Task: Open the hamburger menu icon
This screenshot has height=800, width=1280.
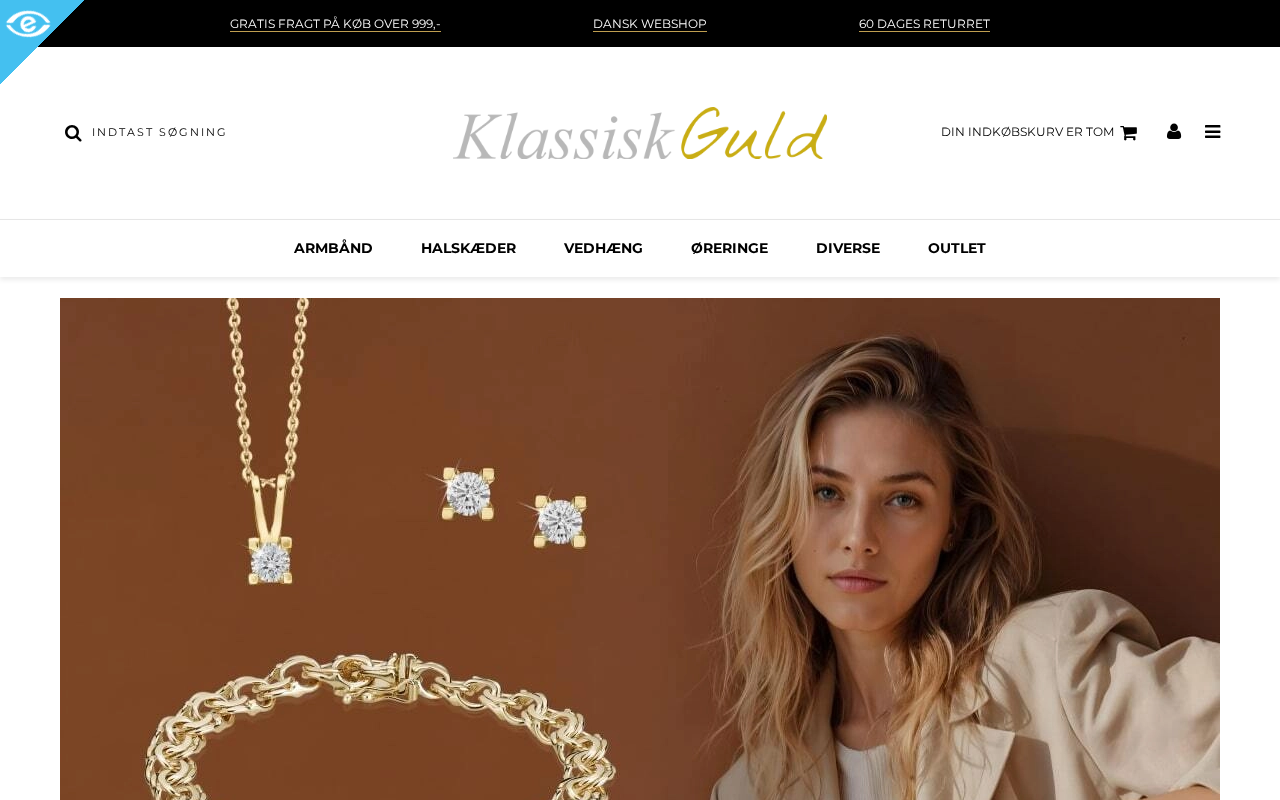Action: pos(1213,131)
